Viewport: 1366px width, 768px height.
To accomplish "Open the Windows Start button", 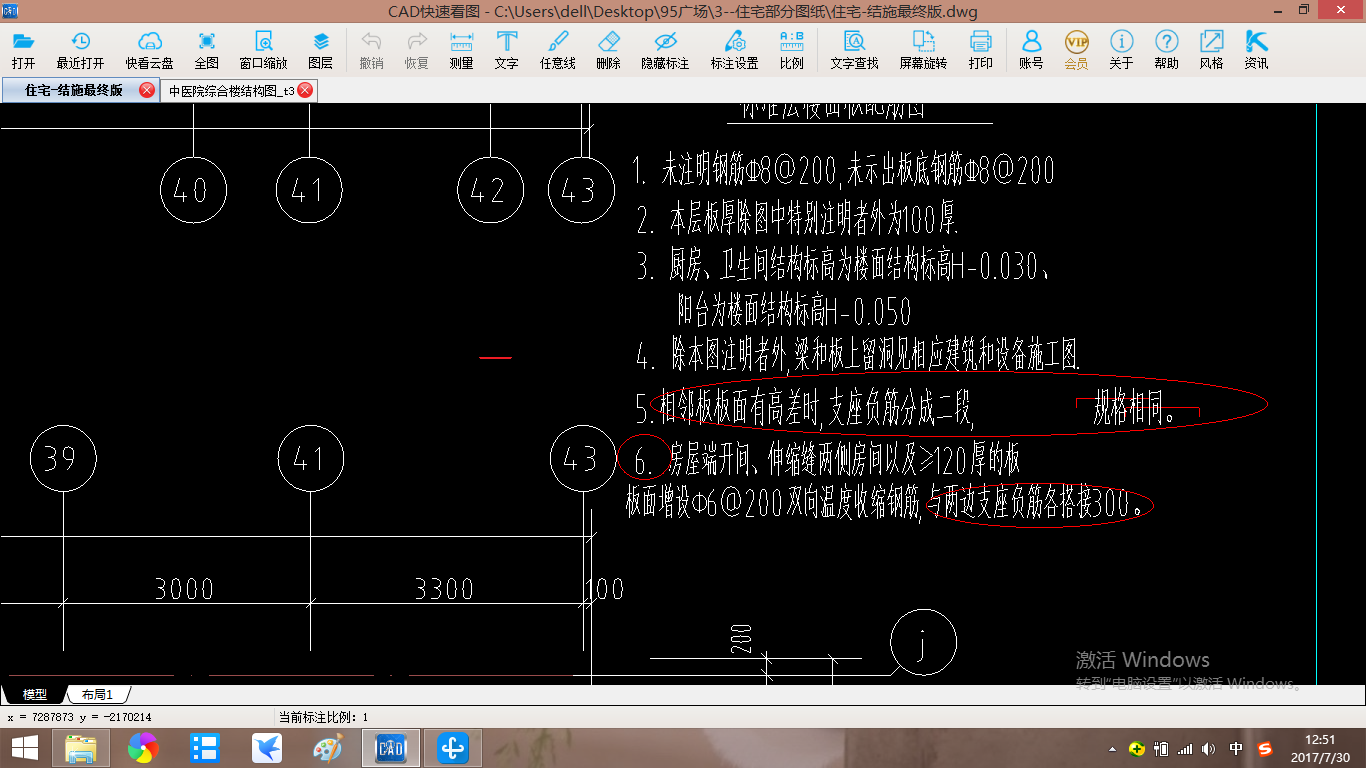I will 24,747.
